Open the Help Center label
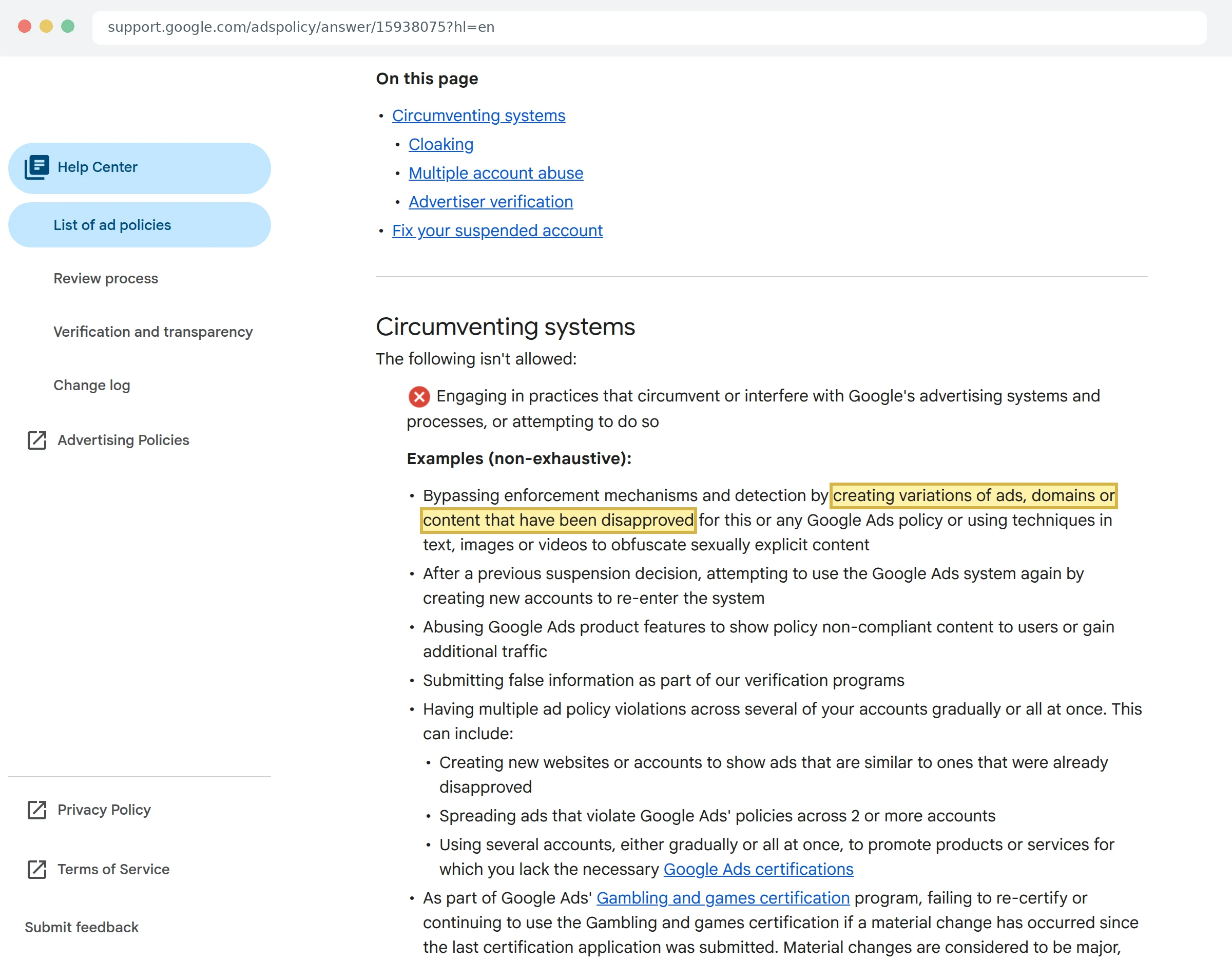 [x=97, y=167]
